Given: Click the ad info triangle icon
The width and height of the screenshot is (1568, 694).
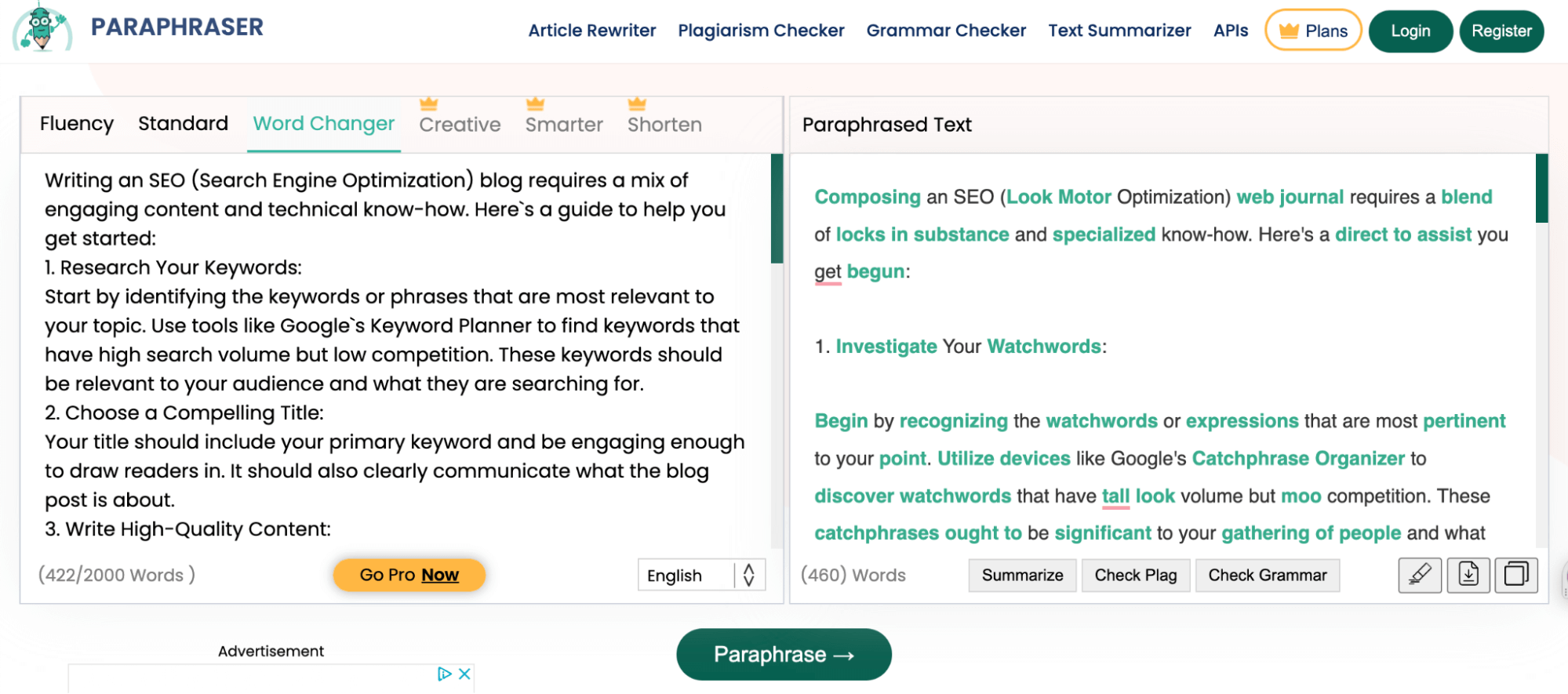Looking at the screenshot, I should point(445,674).
